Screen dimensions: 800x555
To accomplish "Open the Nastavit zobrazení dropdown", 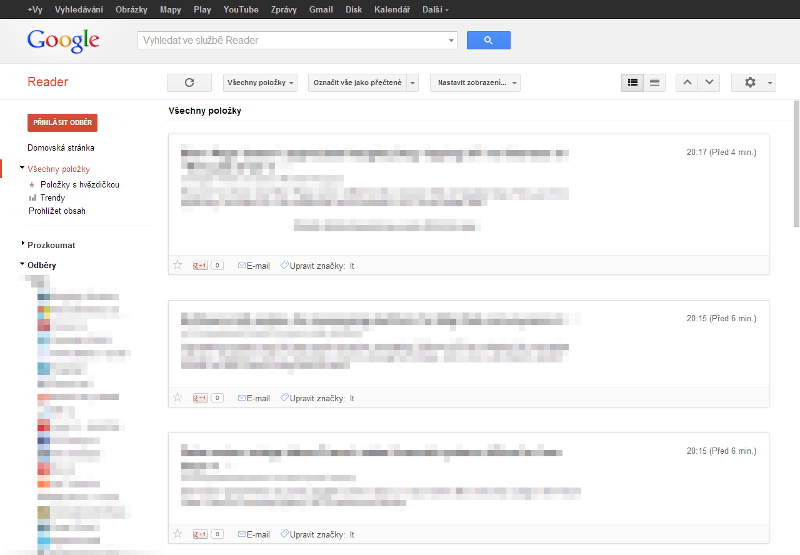I will [x=476, y=83].
